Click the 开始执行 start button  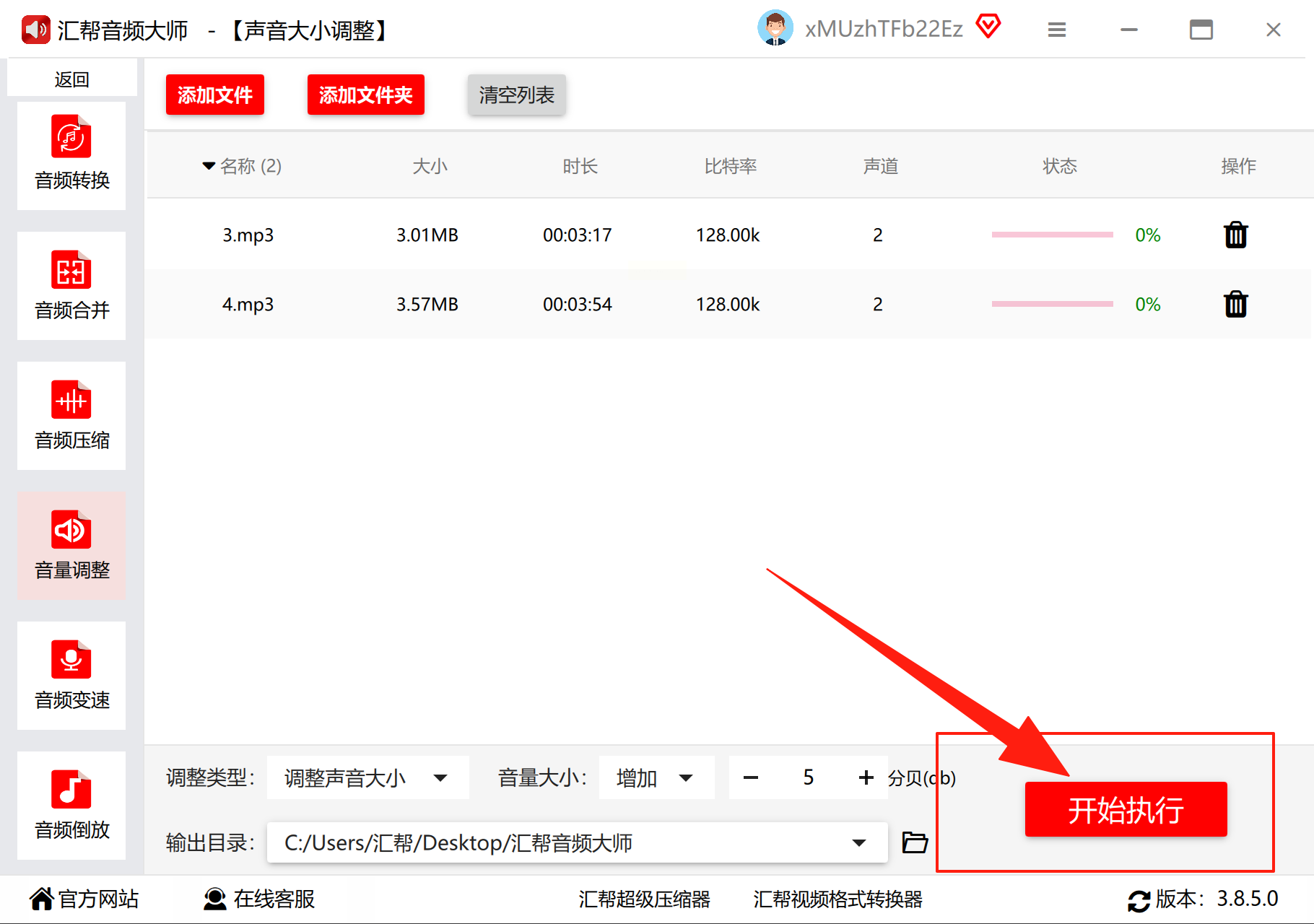[x=1126, y=809]
